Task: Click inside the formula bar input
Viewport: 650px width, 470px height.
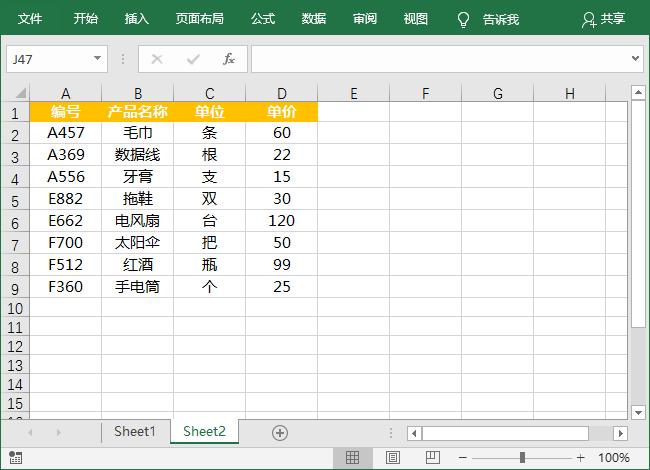Action: coord(441,59)
